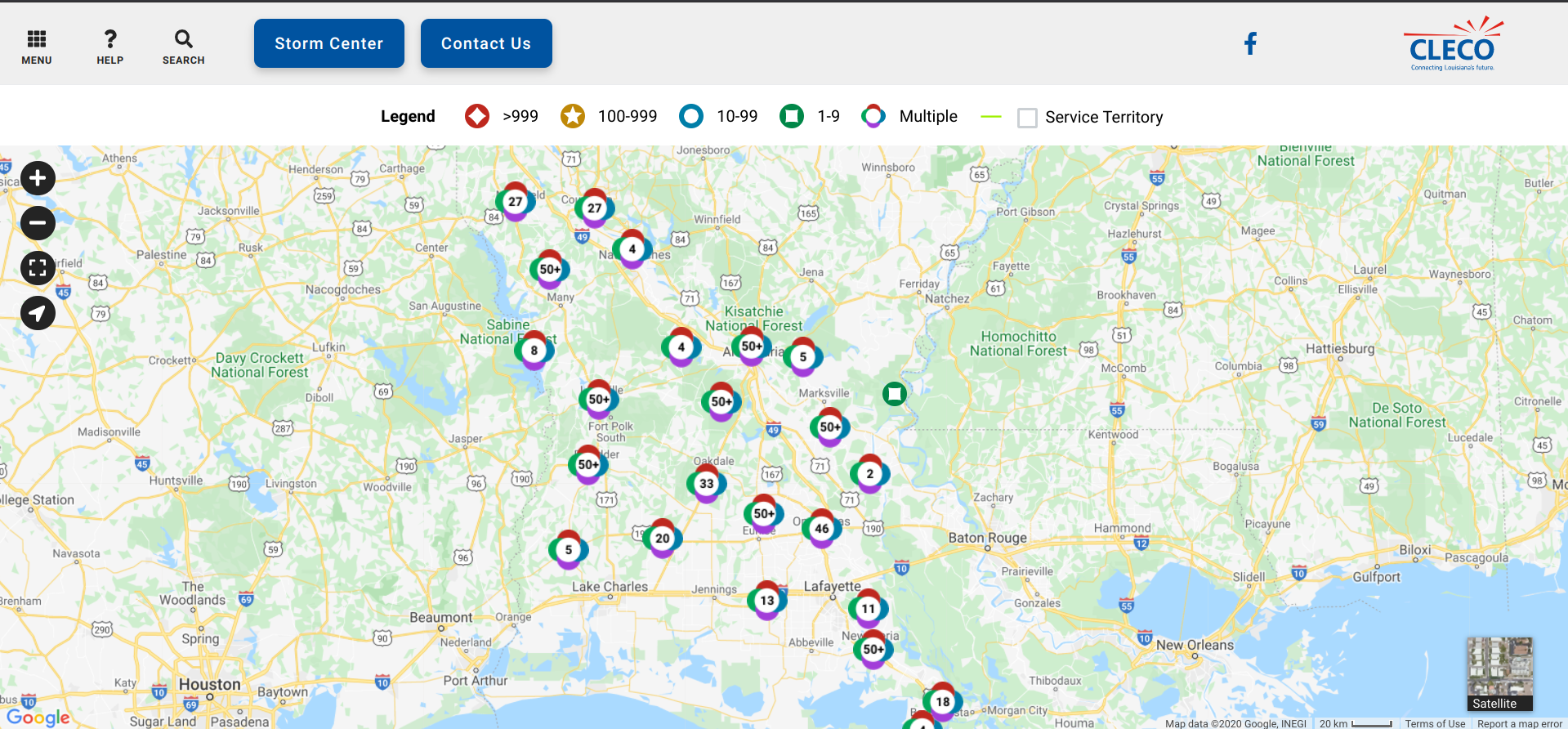This screenshot has width=1568, height=729.
Task: Select the 50+ cluster near Kisatchie National Forest
Action: [752, 347]
